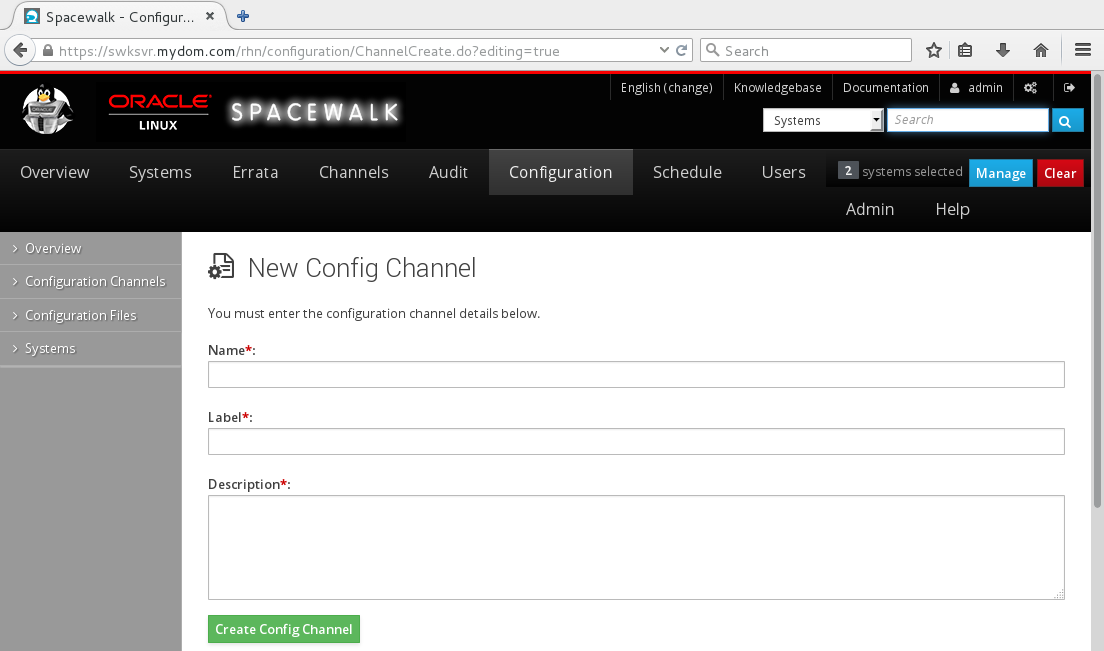Open the Channels main menu

click(x=353, y=172)
